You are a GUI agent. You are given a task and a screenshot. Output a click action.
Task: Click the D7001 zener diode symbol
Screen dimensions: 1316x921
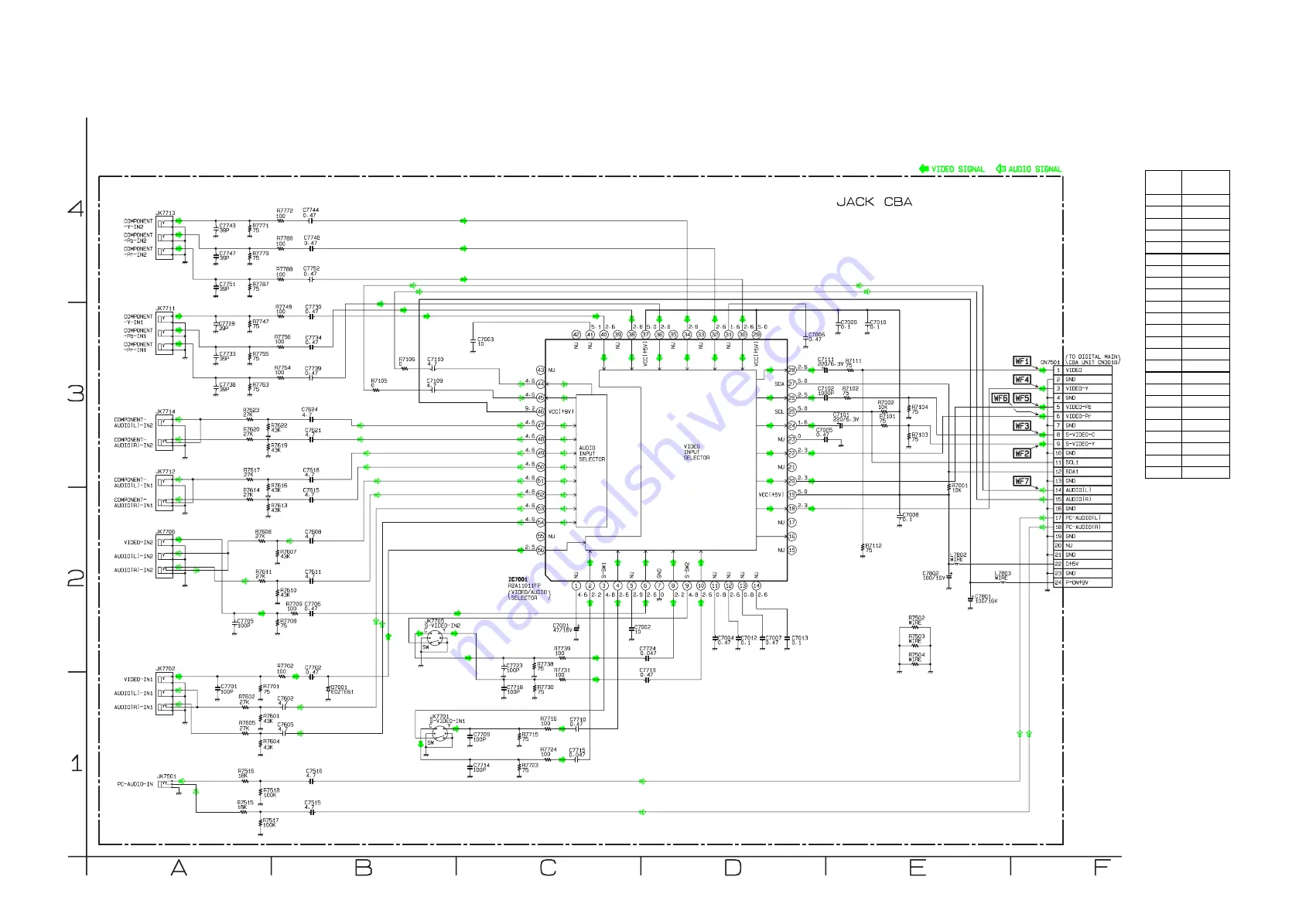329,687
